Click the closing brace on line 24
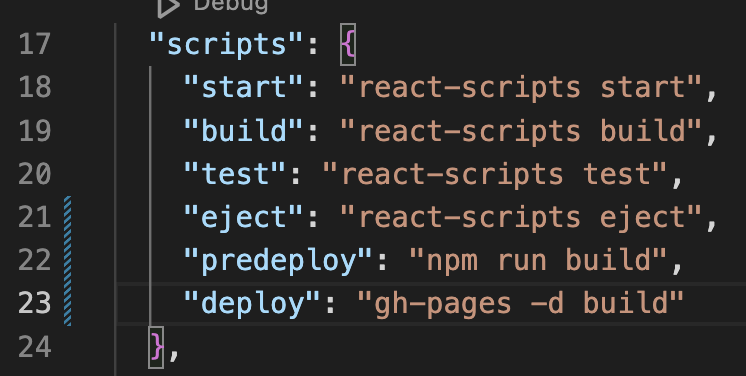 pyautogui.click(x=157, y=347)
